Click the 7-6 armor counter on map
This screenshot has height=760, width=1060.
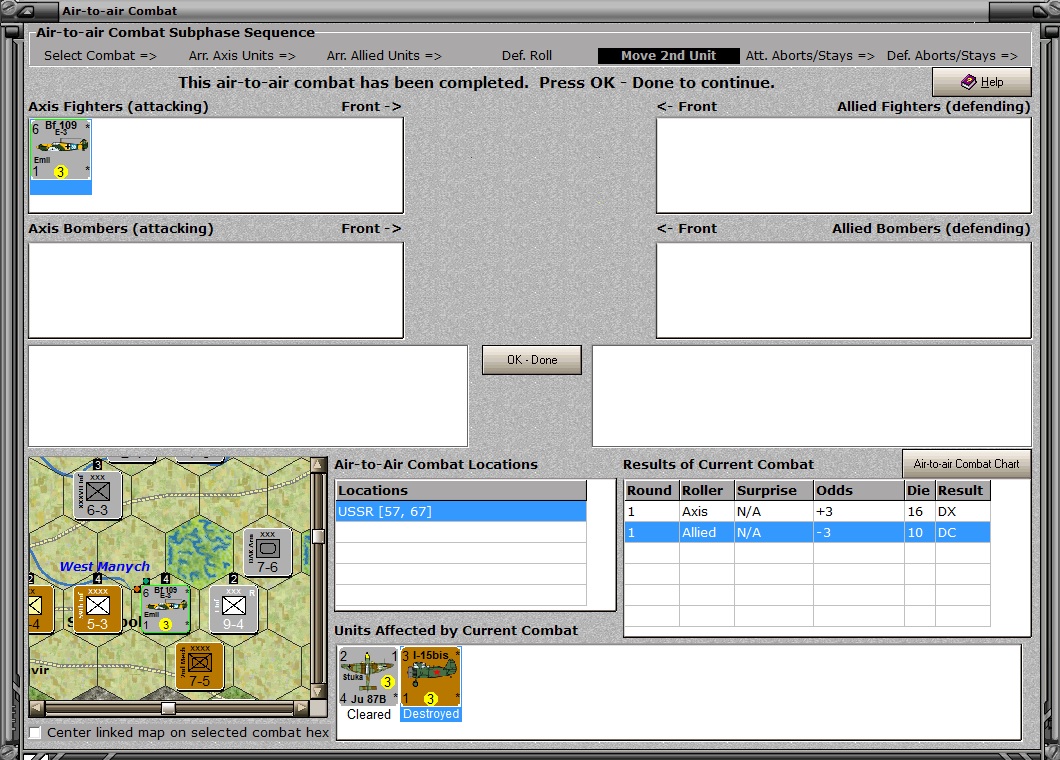tap(268, 552)
